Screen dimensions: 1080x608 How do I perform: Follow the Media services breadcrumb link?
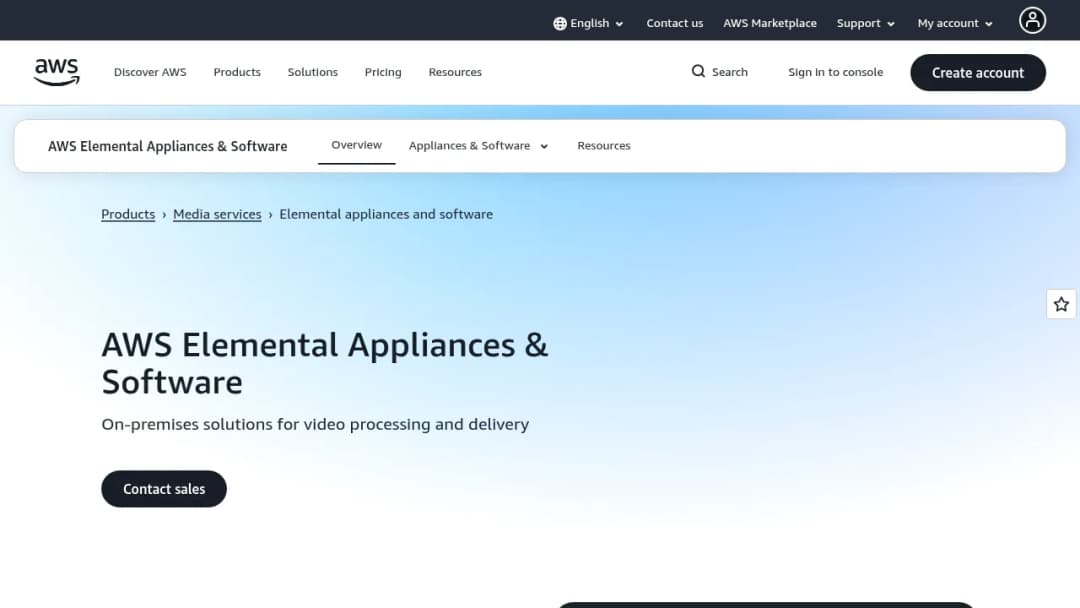click(217, 214)
